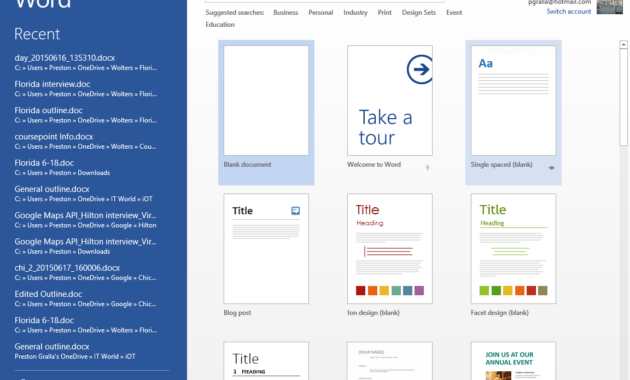The width and height of the screenshot is (630, 380).
Task: Select Design Sets suggested search
Action: [419, 12]
